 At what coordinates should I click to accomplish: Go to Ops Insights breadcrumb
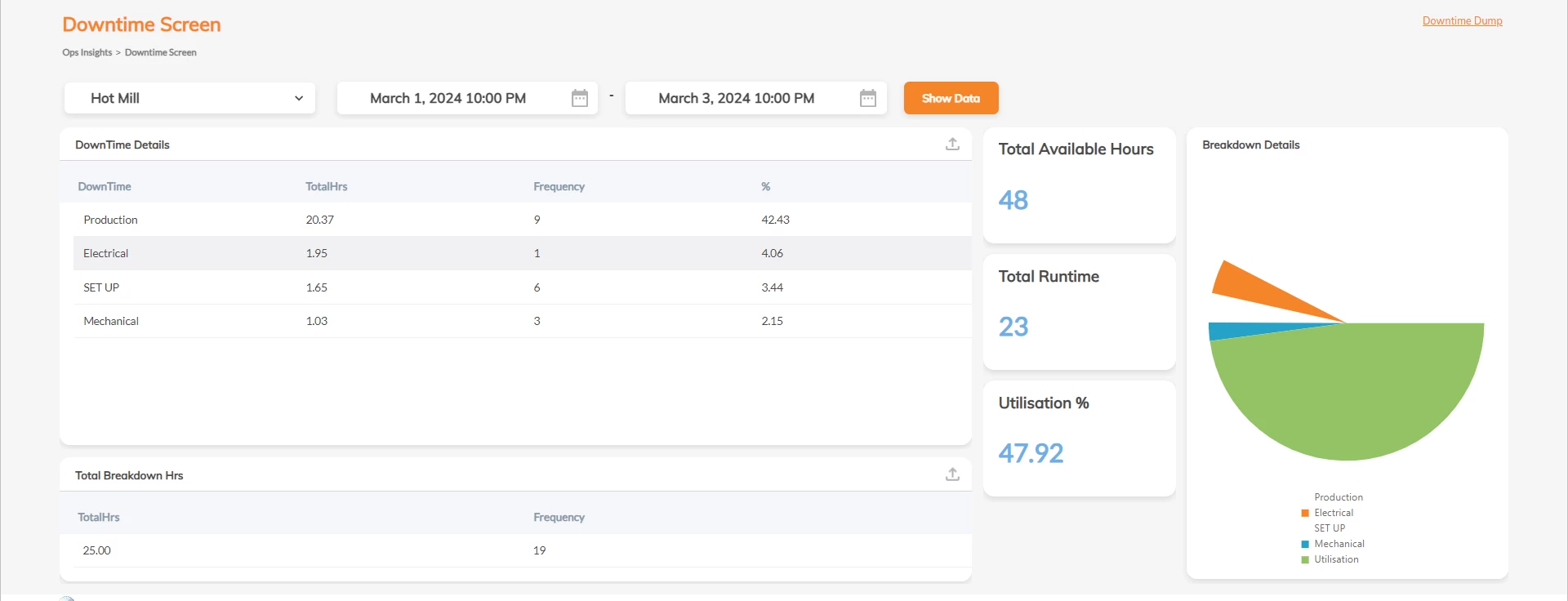click(87, 52)
